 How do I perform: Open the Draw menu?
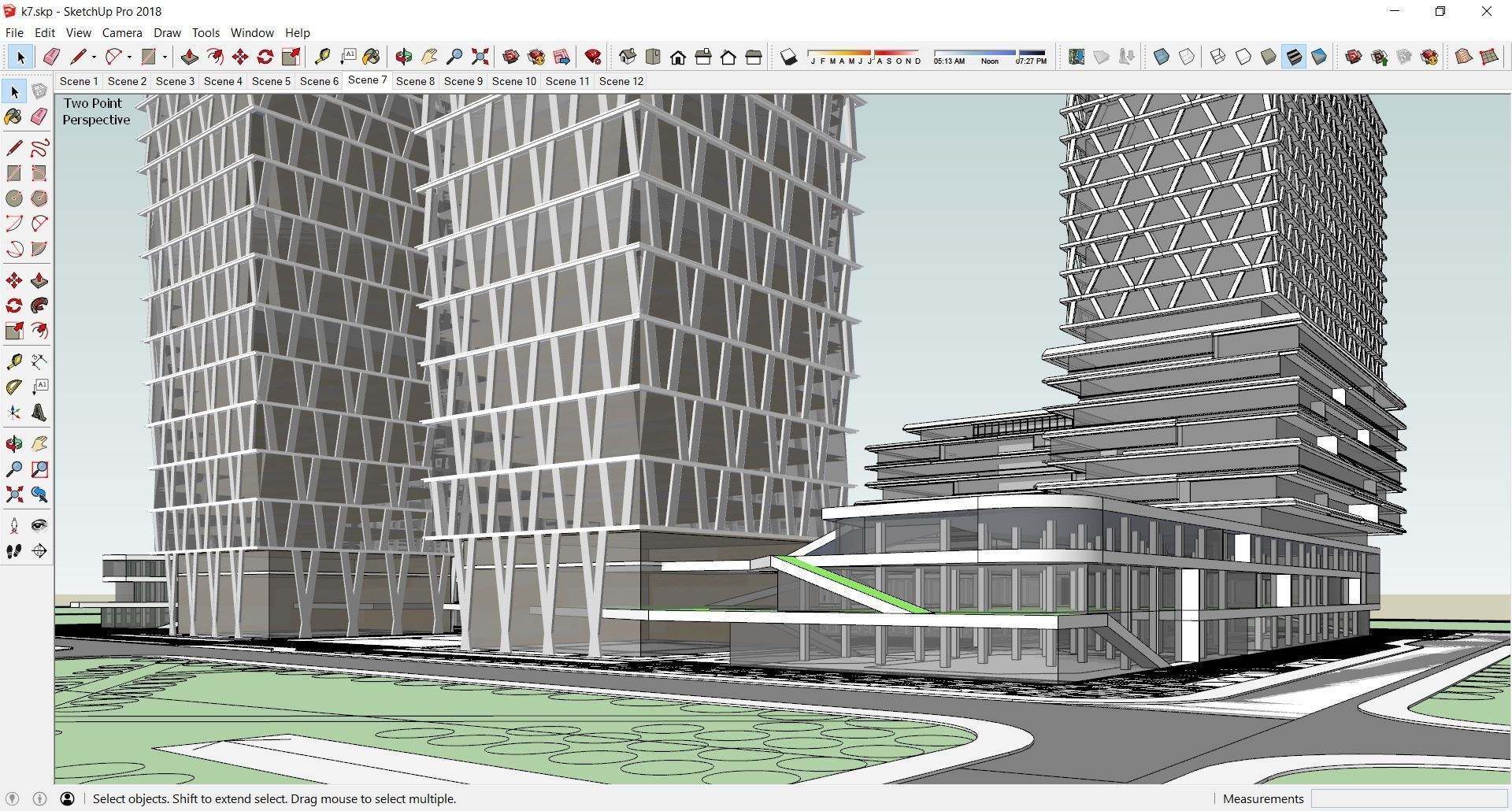coord(167,32)
